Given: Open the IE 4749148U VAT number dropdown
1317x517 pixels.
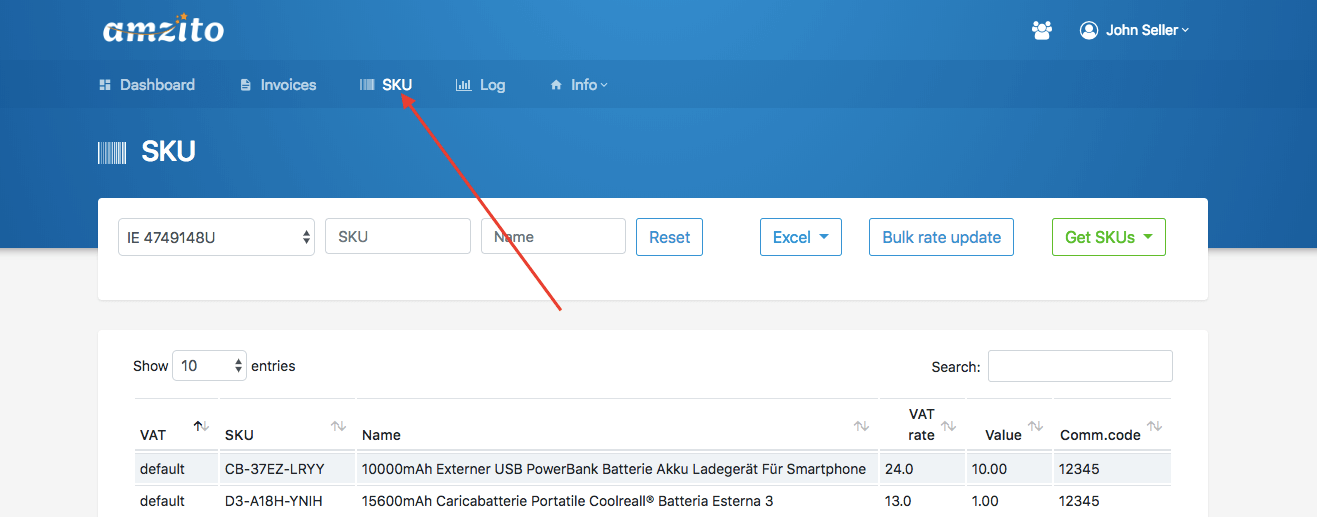Looking at the screenshot, I should (216, 237).
